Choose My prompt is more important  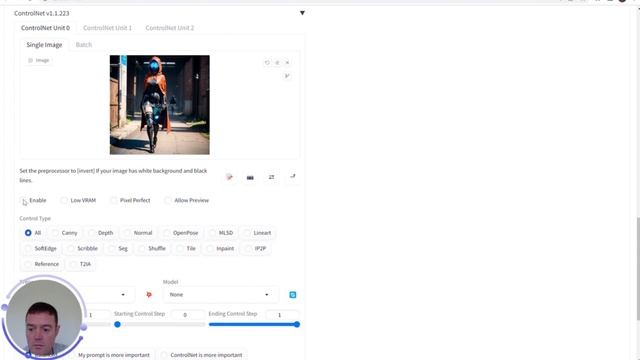coord(110,355)
